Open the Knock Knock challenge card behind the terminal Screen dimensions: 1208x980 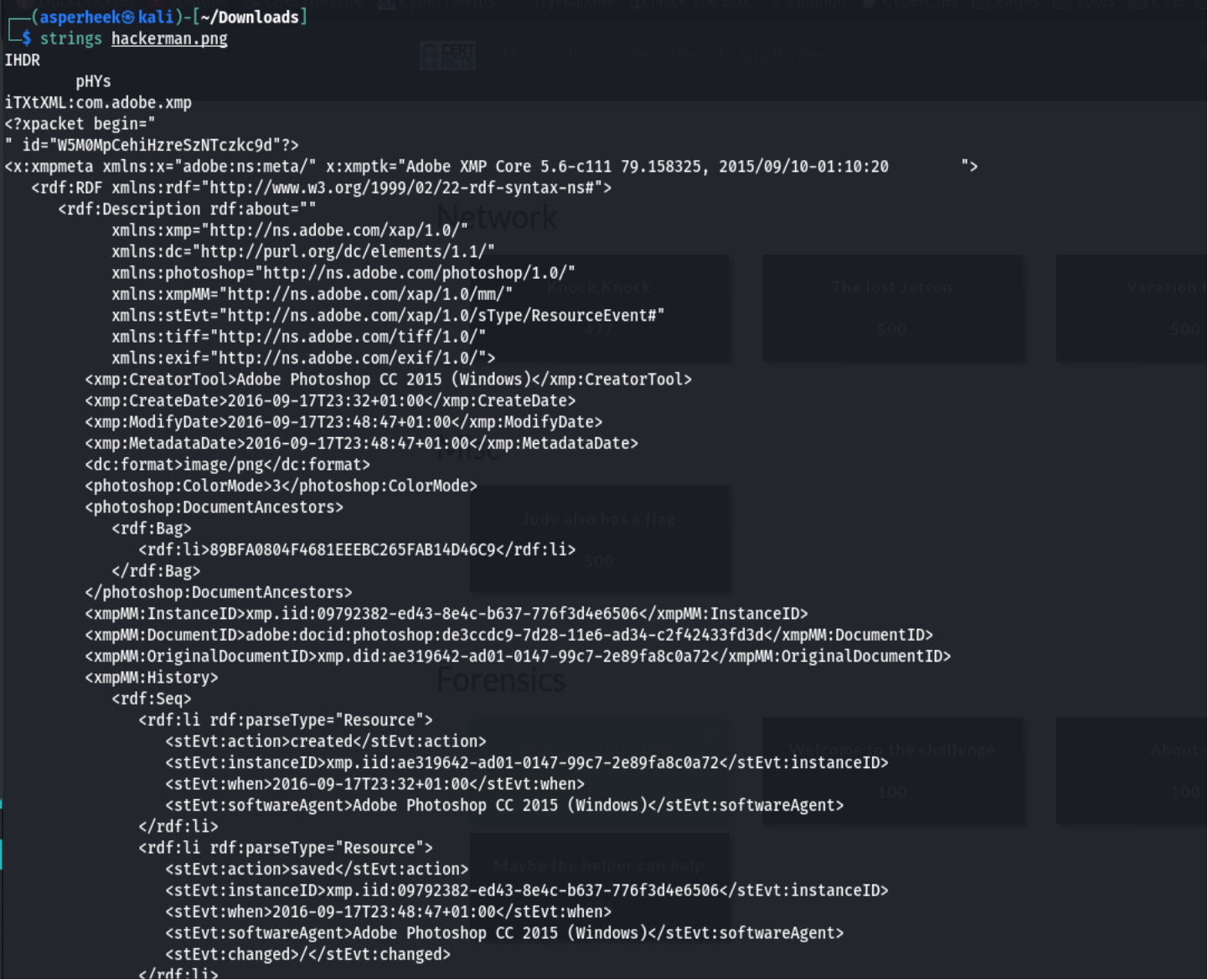pos(599,308)
